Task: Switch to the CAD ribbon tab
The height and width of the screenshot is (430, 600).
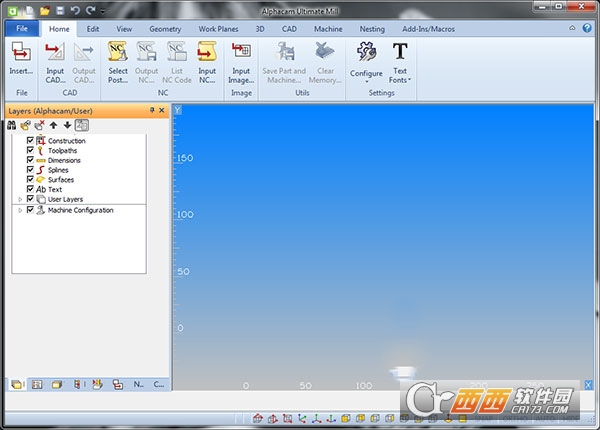Action: (x=289, y=29)
